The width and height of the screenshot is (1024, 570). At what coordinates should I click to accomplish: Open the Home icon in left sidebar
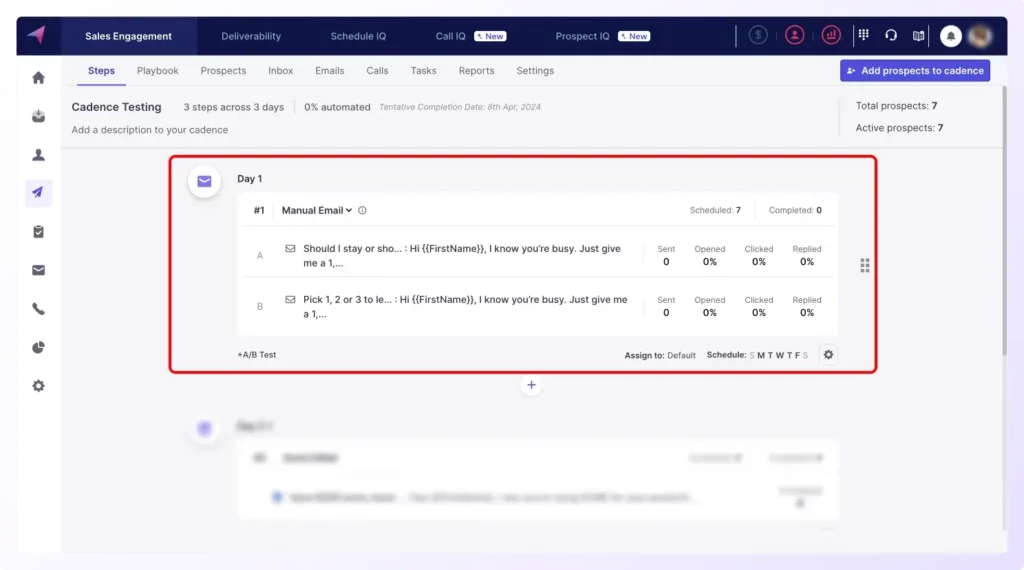point(39,78)
